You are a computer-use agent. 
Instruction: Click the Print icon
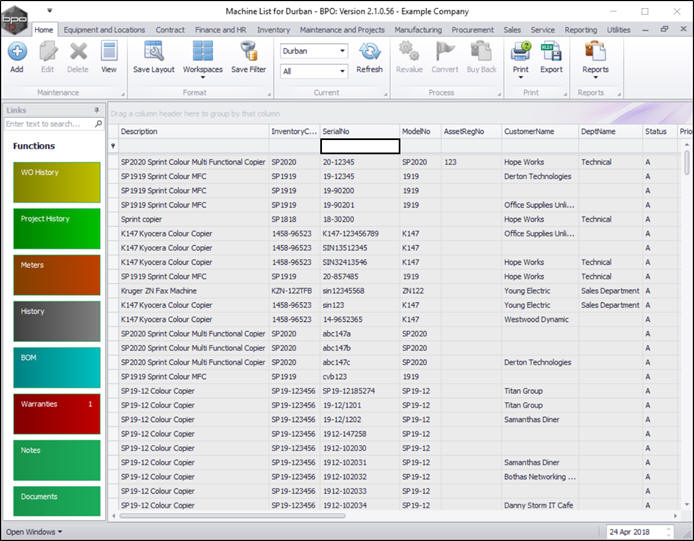[520, 56]
